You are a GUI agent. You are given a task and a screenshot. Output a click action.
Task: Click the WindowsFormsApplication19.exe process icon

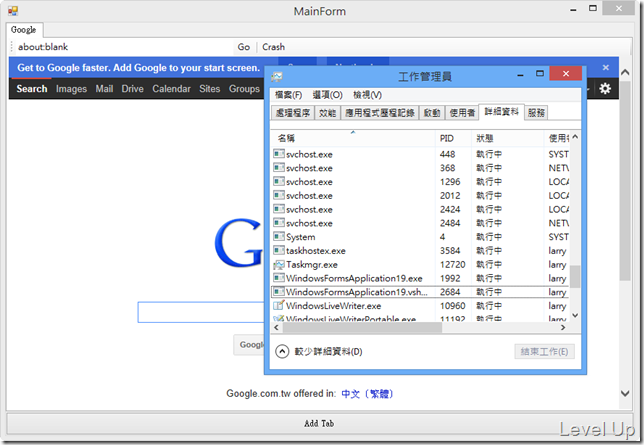(279, 278)
